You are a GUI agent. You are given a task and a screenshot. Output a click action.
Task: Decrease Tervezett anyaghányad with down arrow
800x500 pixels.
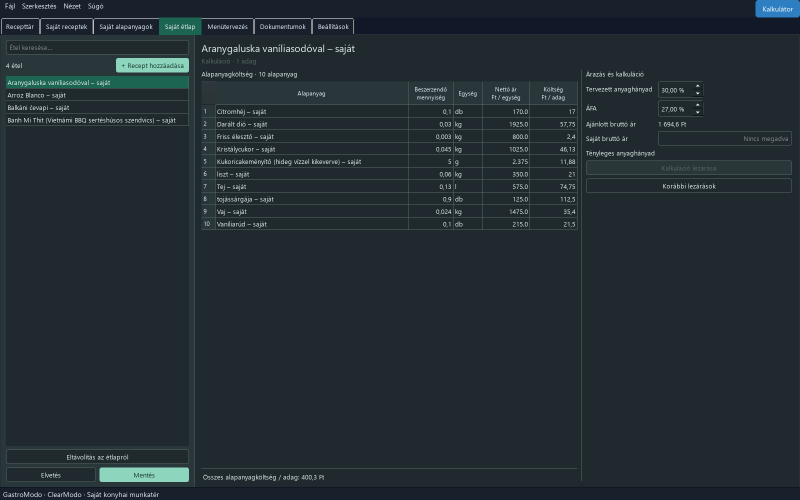point(697,93)
